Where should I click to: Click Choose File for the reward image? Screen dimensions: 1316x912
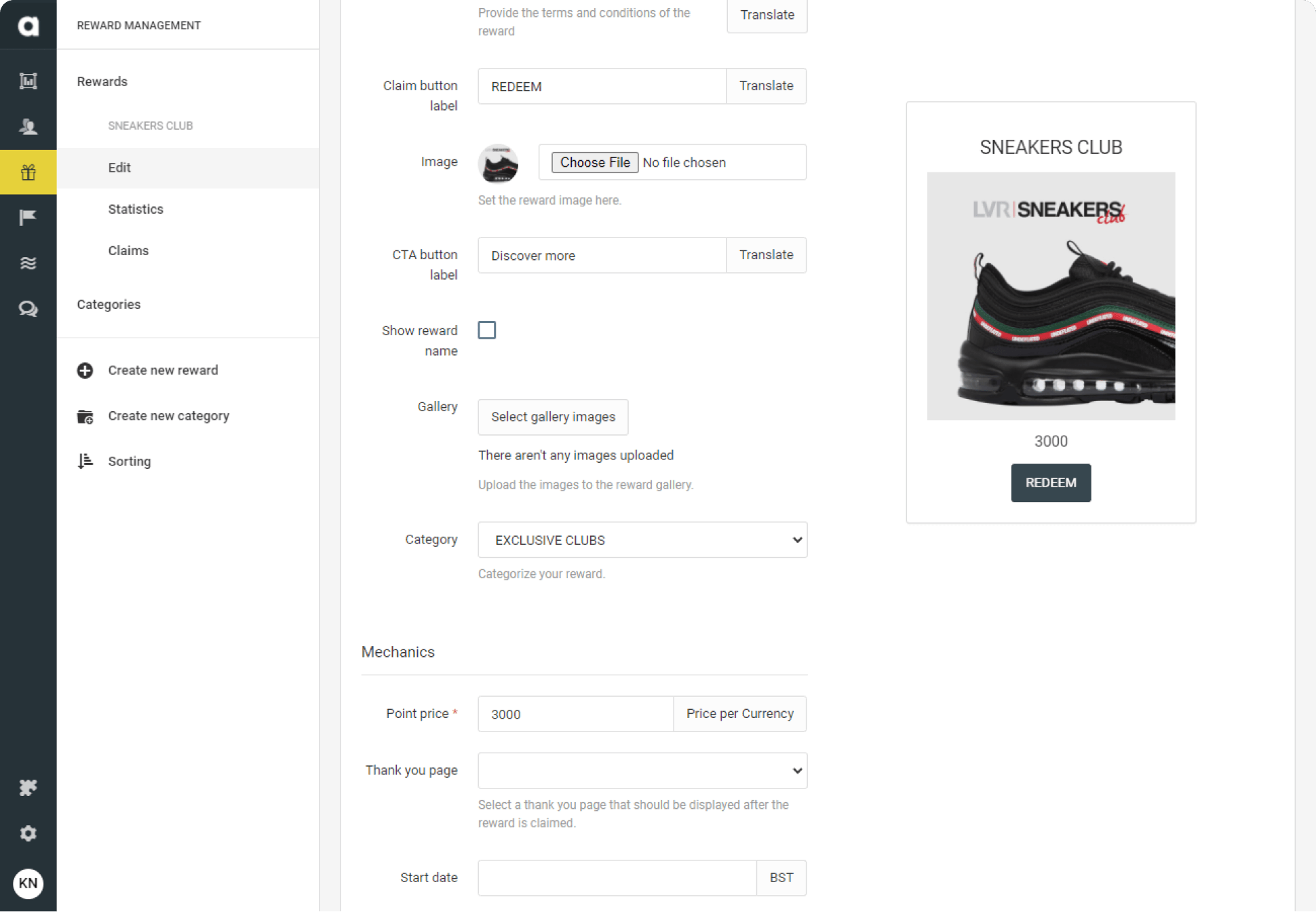594,162
